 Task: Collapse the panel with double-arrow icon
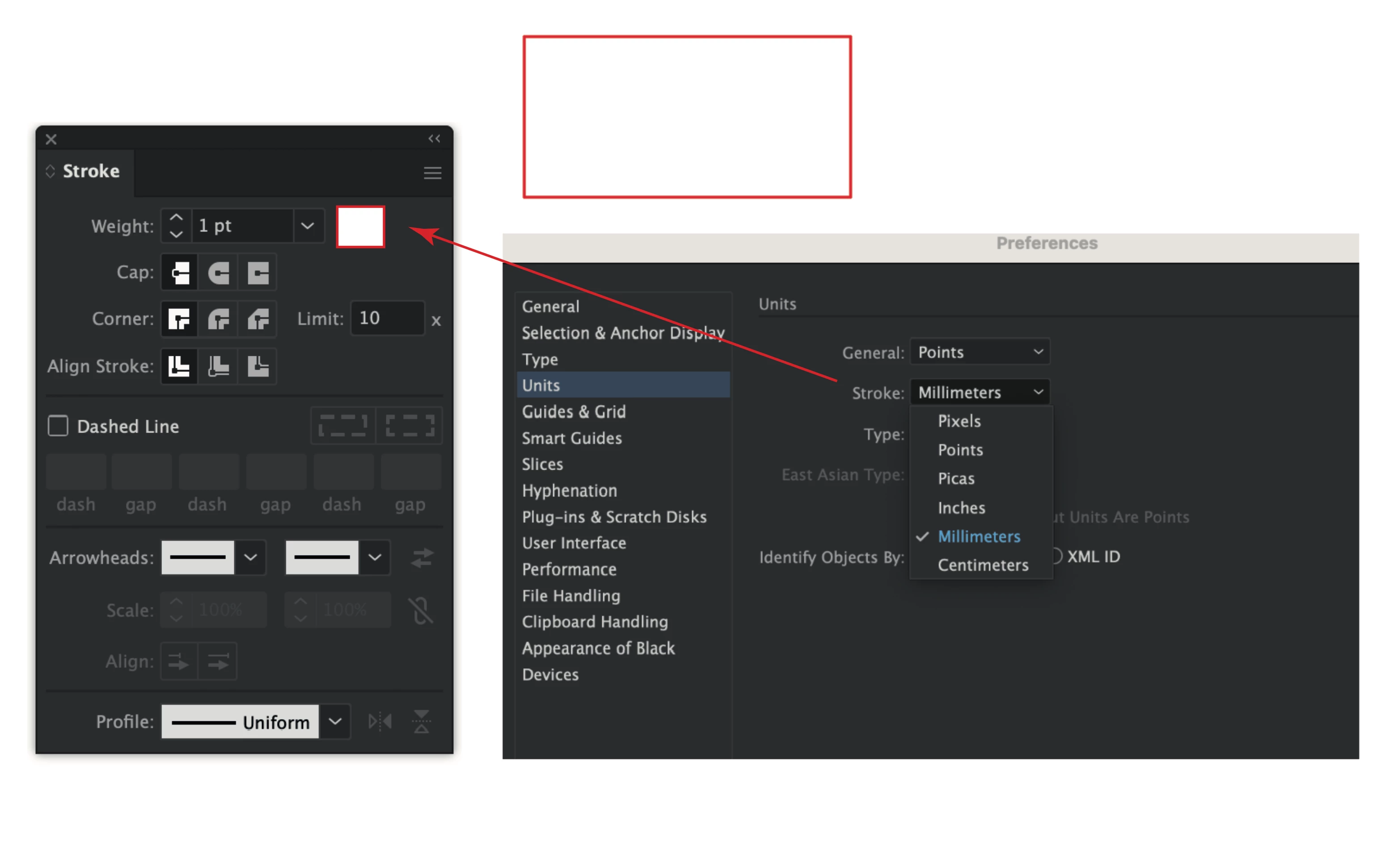pos(434,139)
